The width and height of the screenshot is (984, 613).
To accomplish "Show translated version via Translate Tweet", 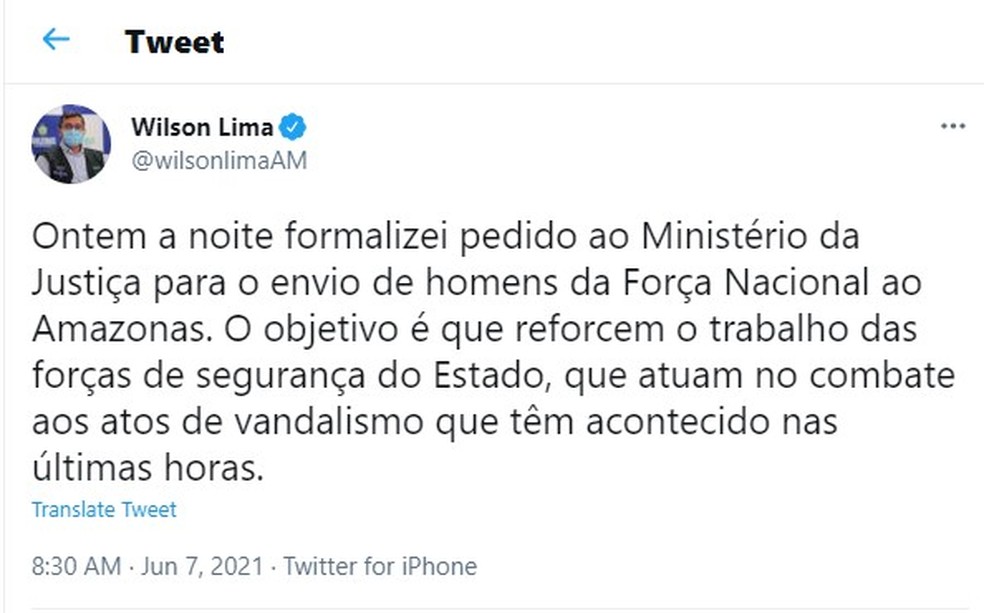I will point(104,509).
